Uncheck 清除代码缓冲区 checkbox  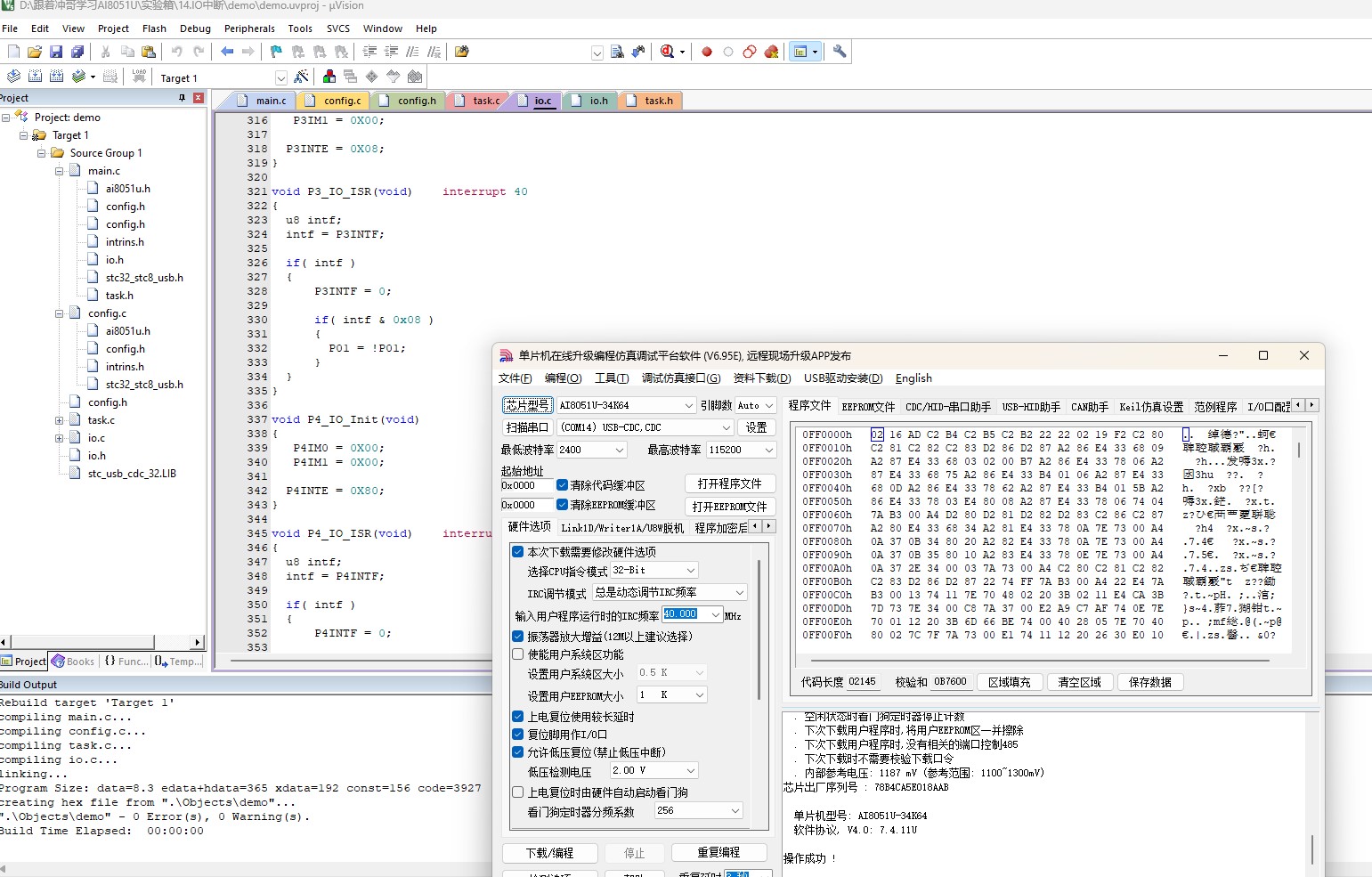point(562,485)
